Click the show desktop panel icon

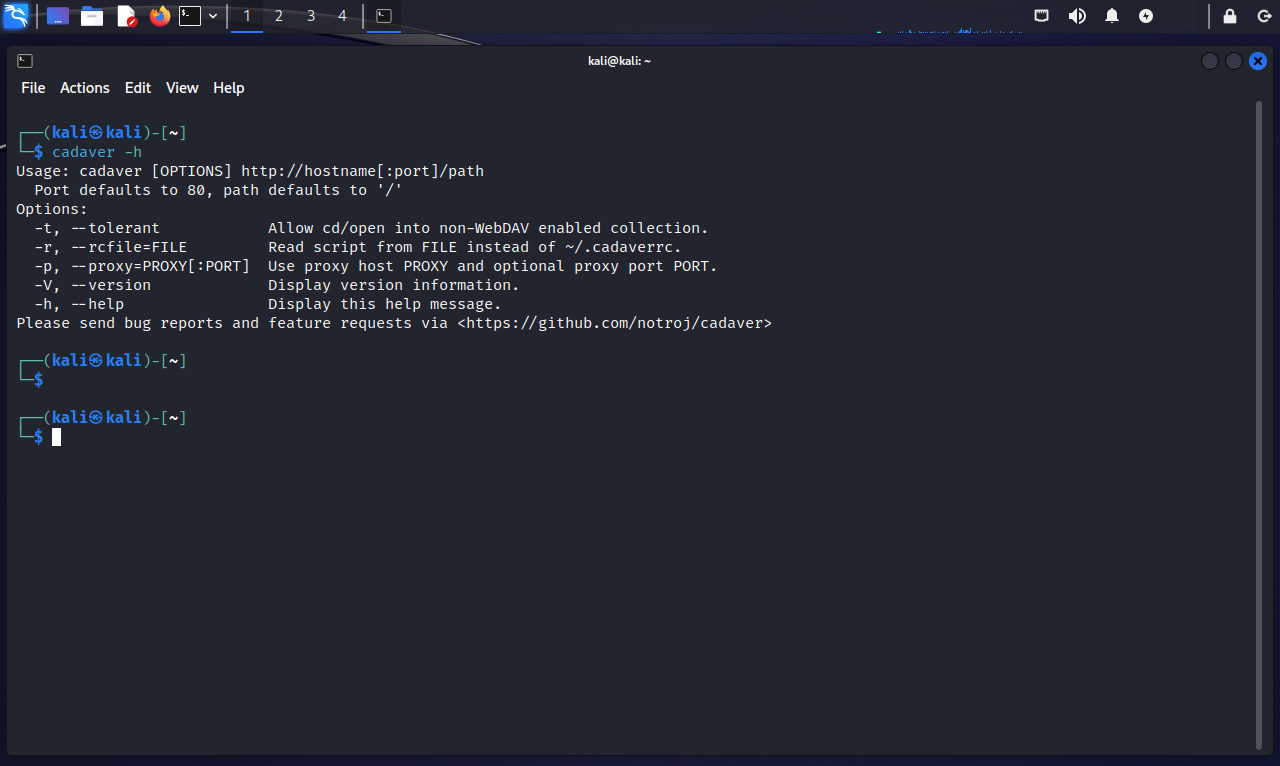(58, 16)
